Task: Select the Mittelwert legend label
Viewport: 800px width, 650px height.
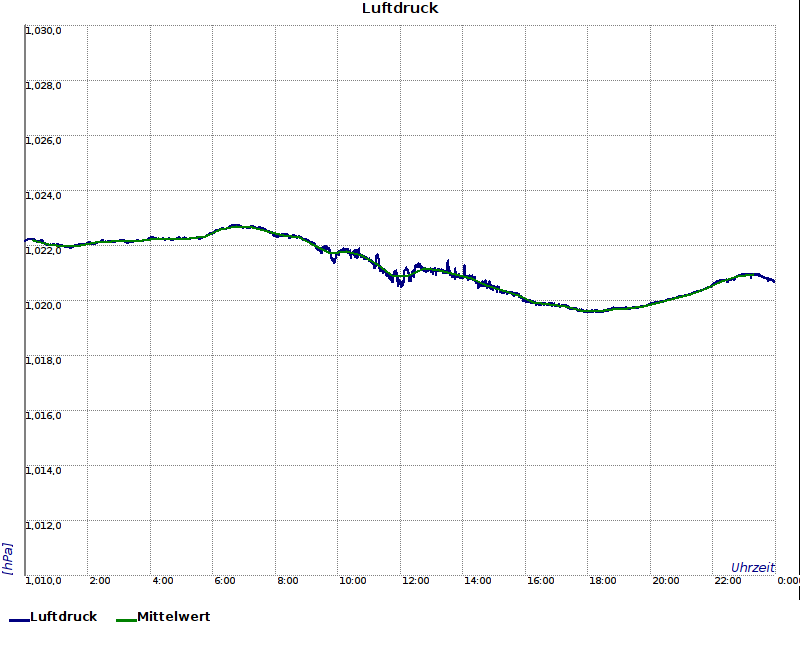Action: pos(173,617)
